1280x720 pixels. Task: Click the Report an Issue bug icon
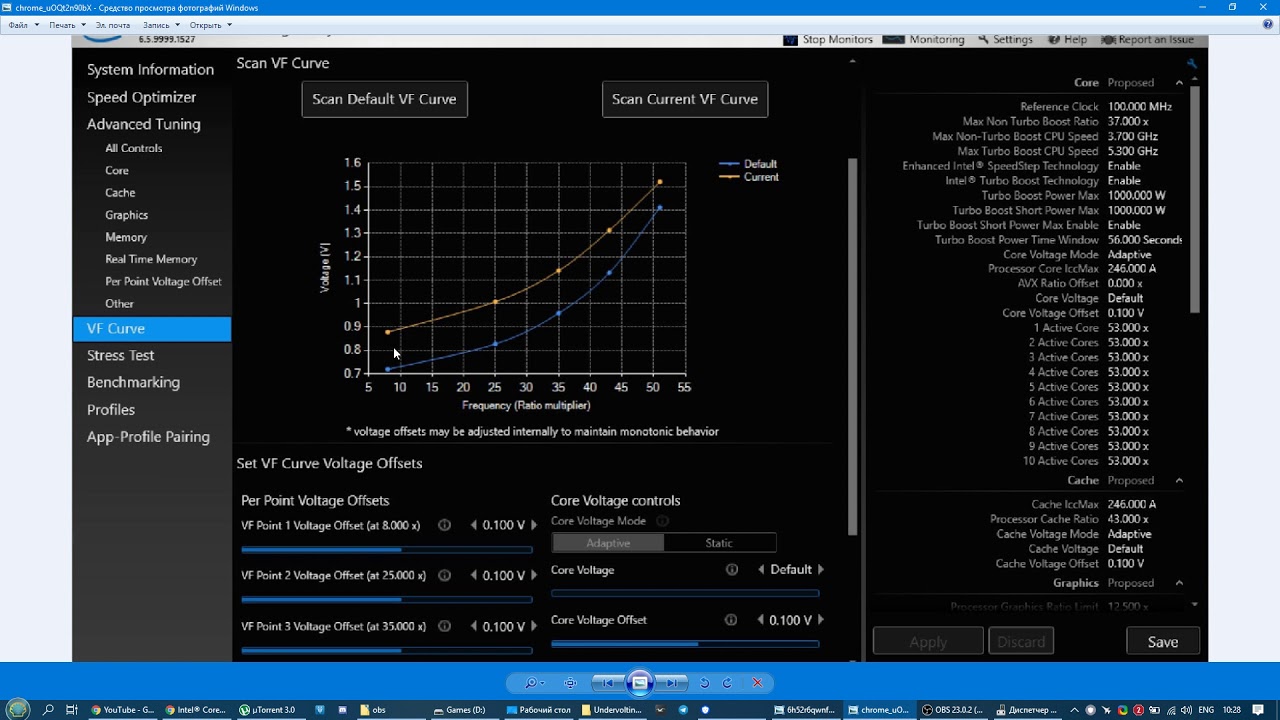1108,40
